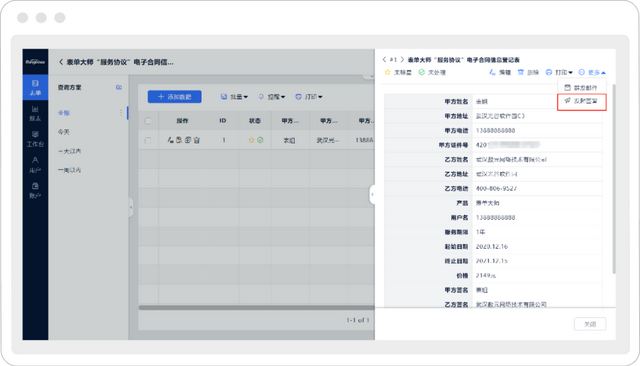Click the edit pencil icon in row 1
Screen dimensions: 640x366
point(171,140)
